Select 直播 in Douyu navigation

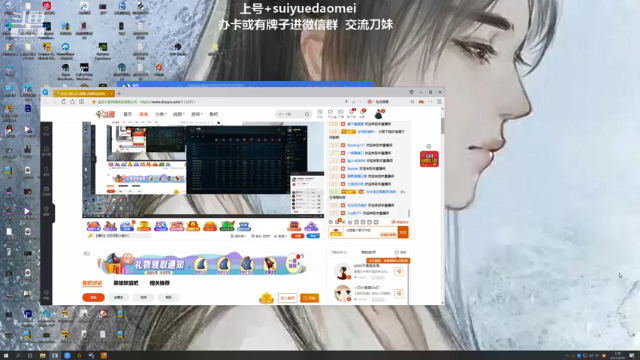[x=144, y=114]
